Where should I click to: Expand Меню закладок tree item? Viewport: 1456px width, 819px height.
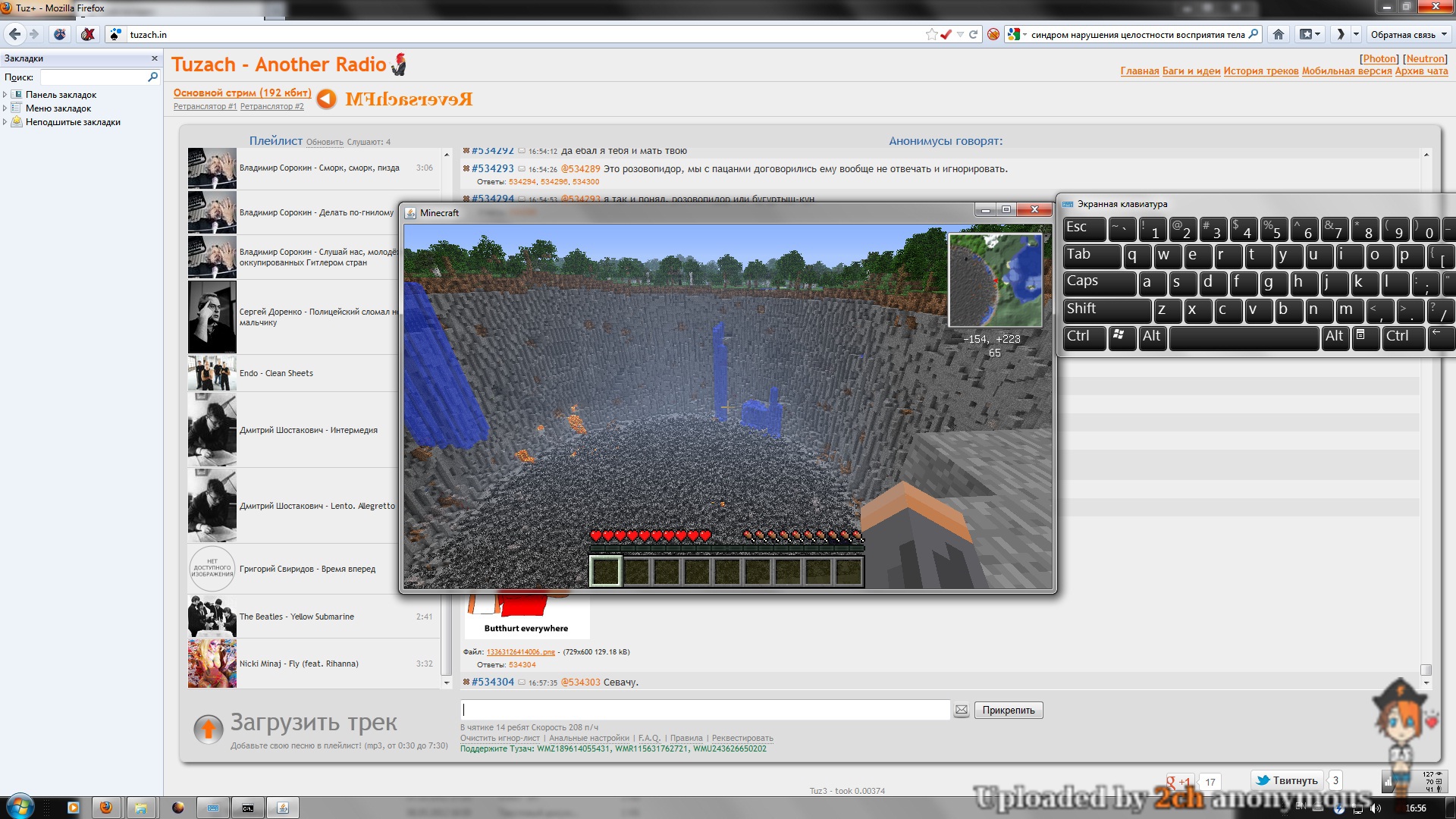coord(5,108)
